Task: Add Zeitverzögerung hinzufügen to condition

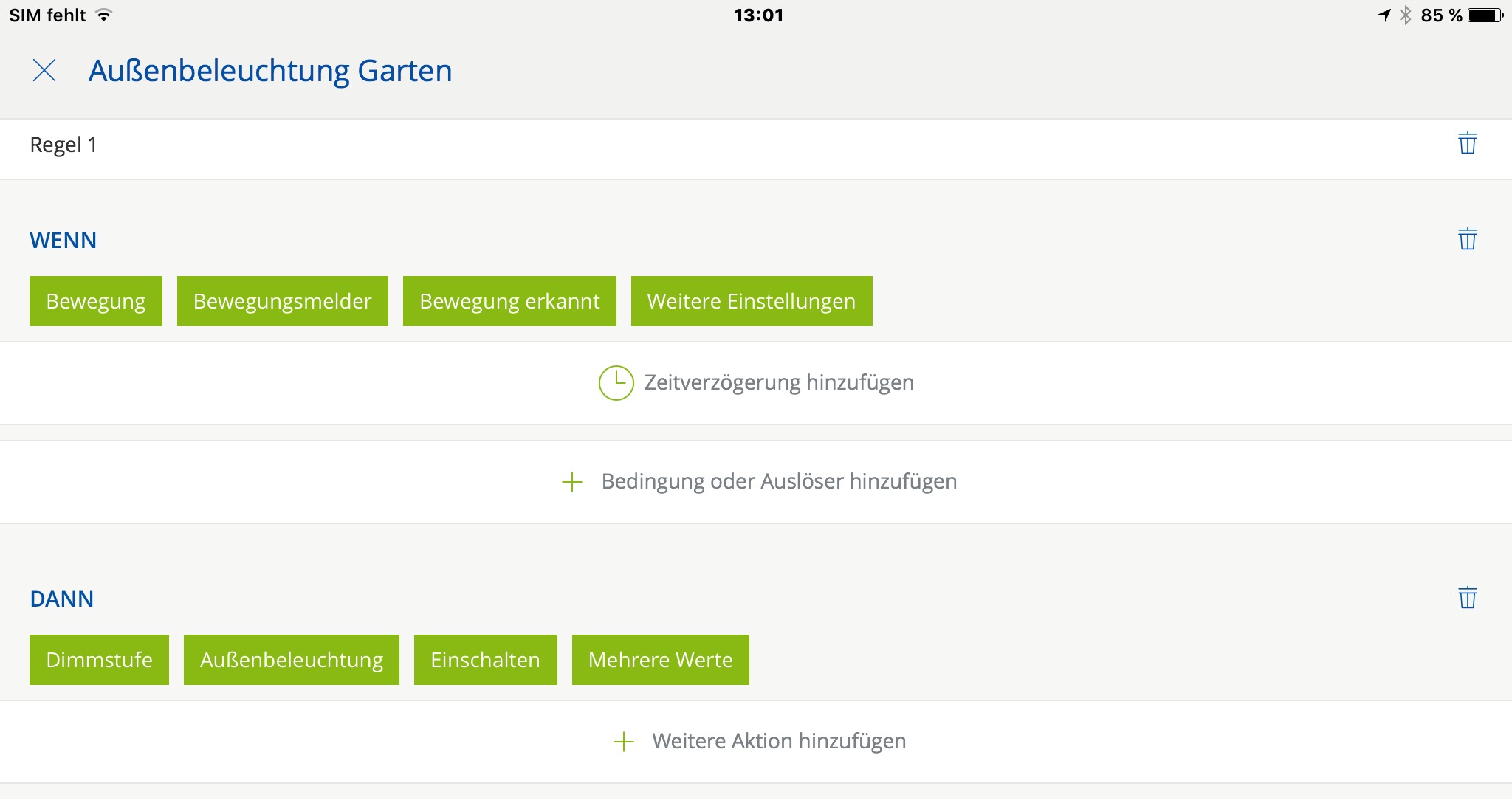Action: [778, 383]
